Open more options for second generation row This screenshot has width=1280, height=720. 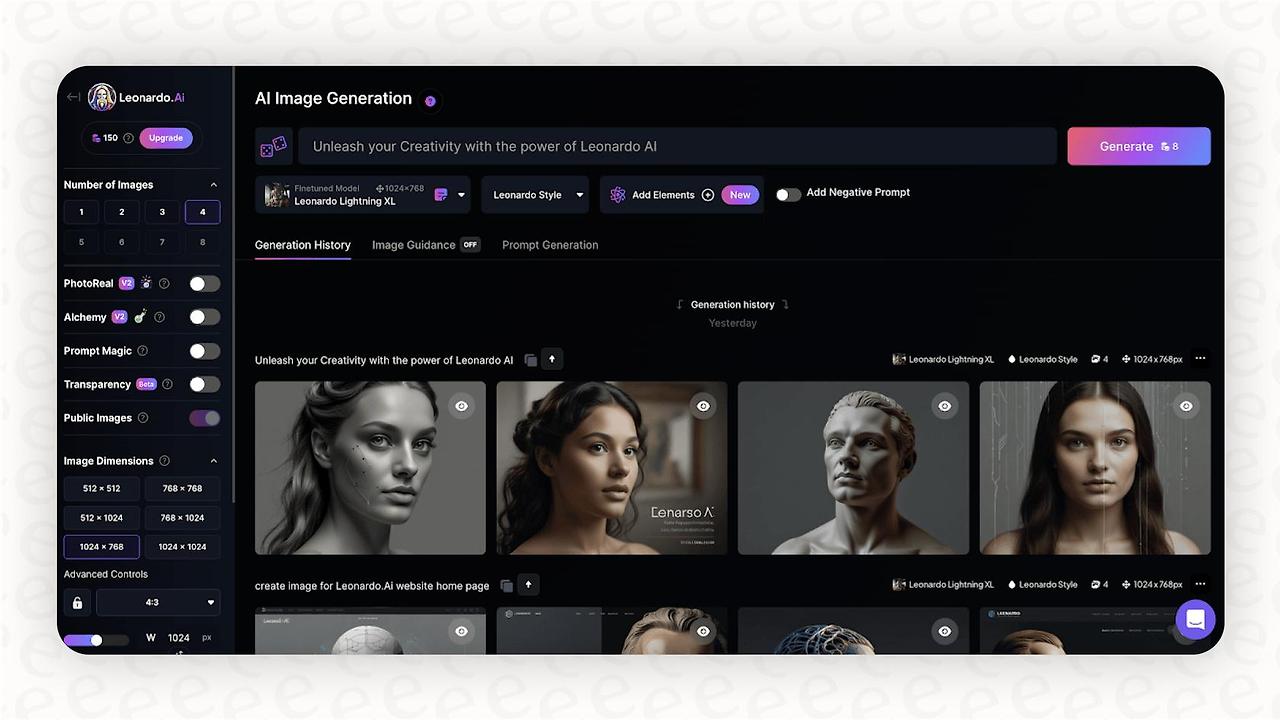coord(1200,584)
